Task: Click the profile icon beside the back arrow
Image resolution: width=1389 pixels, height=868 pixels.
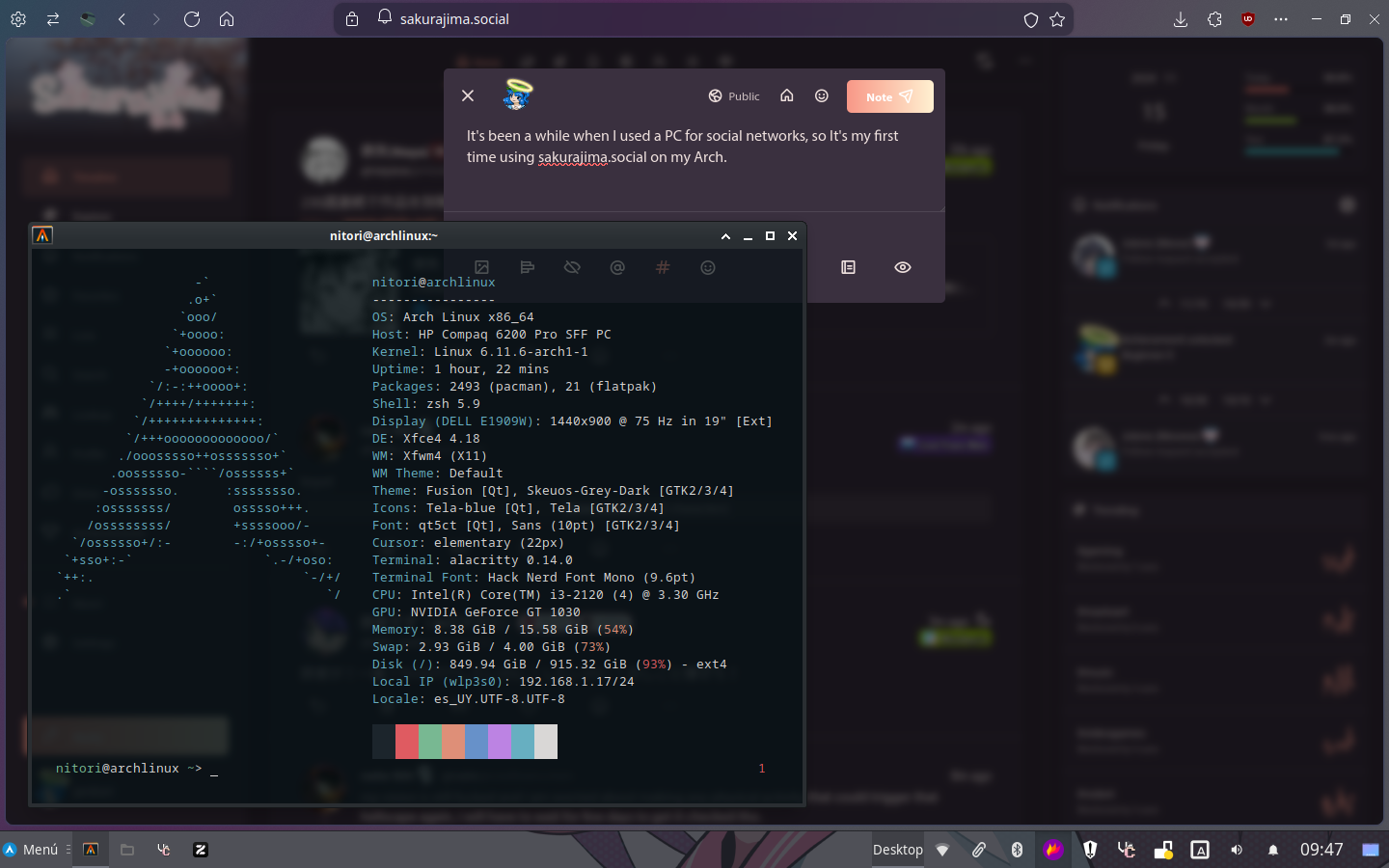Action: point(88,19)
